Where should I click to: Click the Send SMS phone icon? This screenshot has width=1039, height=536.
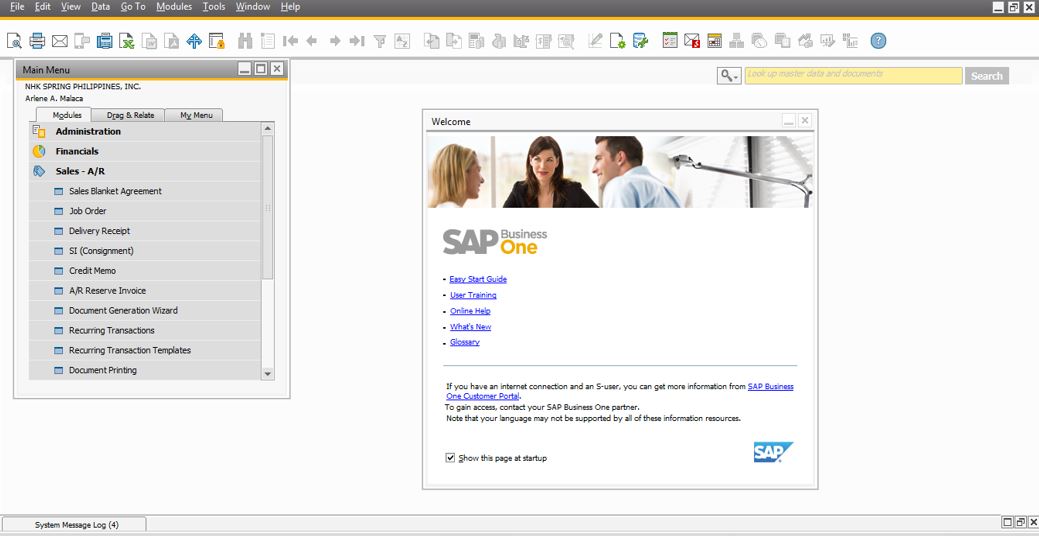click(82, 41)
